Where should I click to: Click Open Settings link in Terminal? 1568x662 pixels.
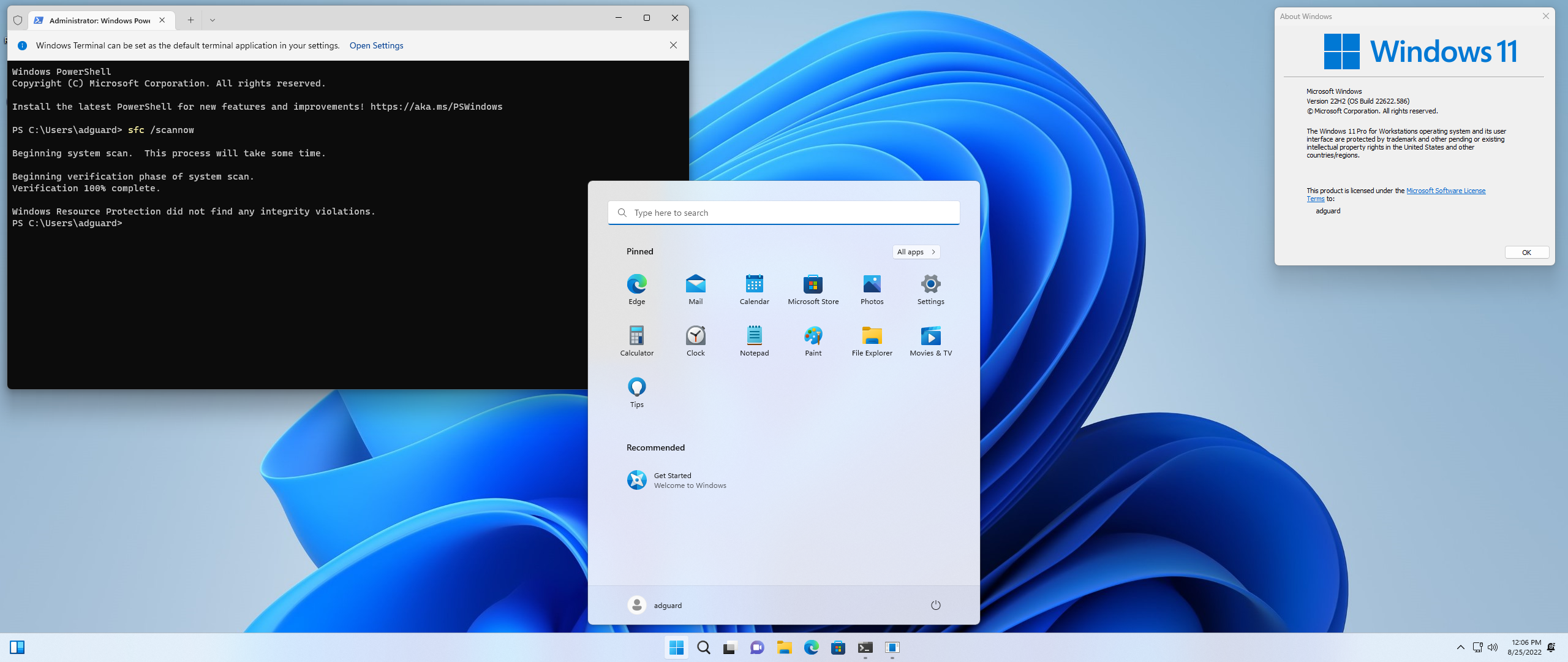click(376, 45)
